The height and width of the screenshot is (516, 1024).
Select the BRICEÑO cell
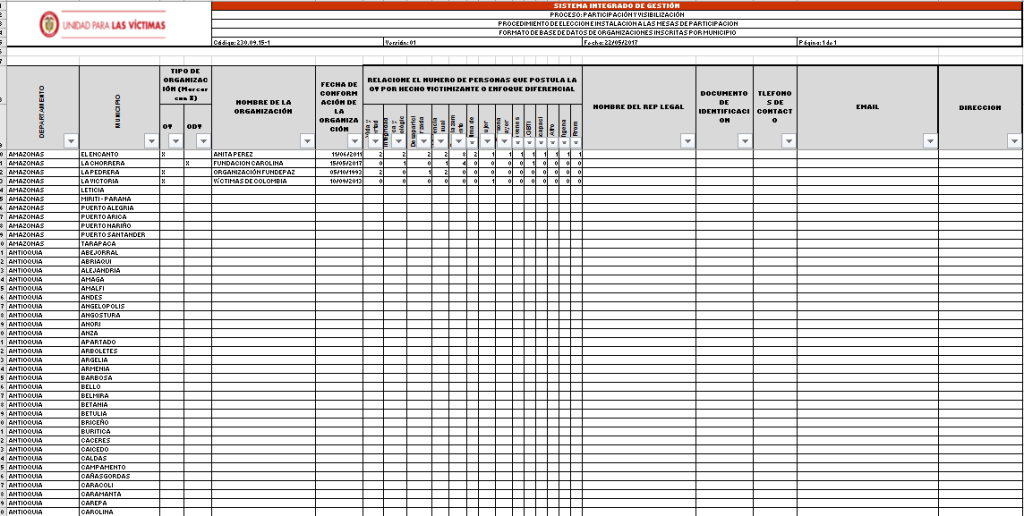click(x=120, y=423)
